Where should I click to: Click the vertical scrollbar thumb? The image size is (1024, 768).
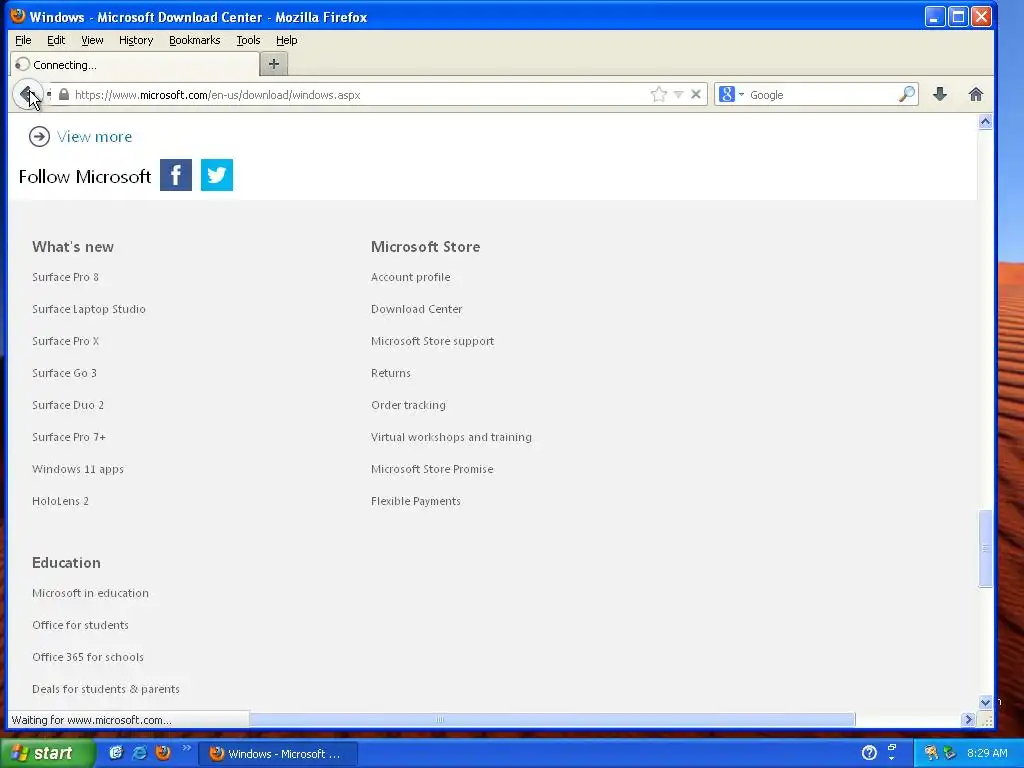[x=985, y=549]
